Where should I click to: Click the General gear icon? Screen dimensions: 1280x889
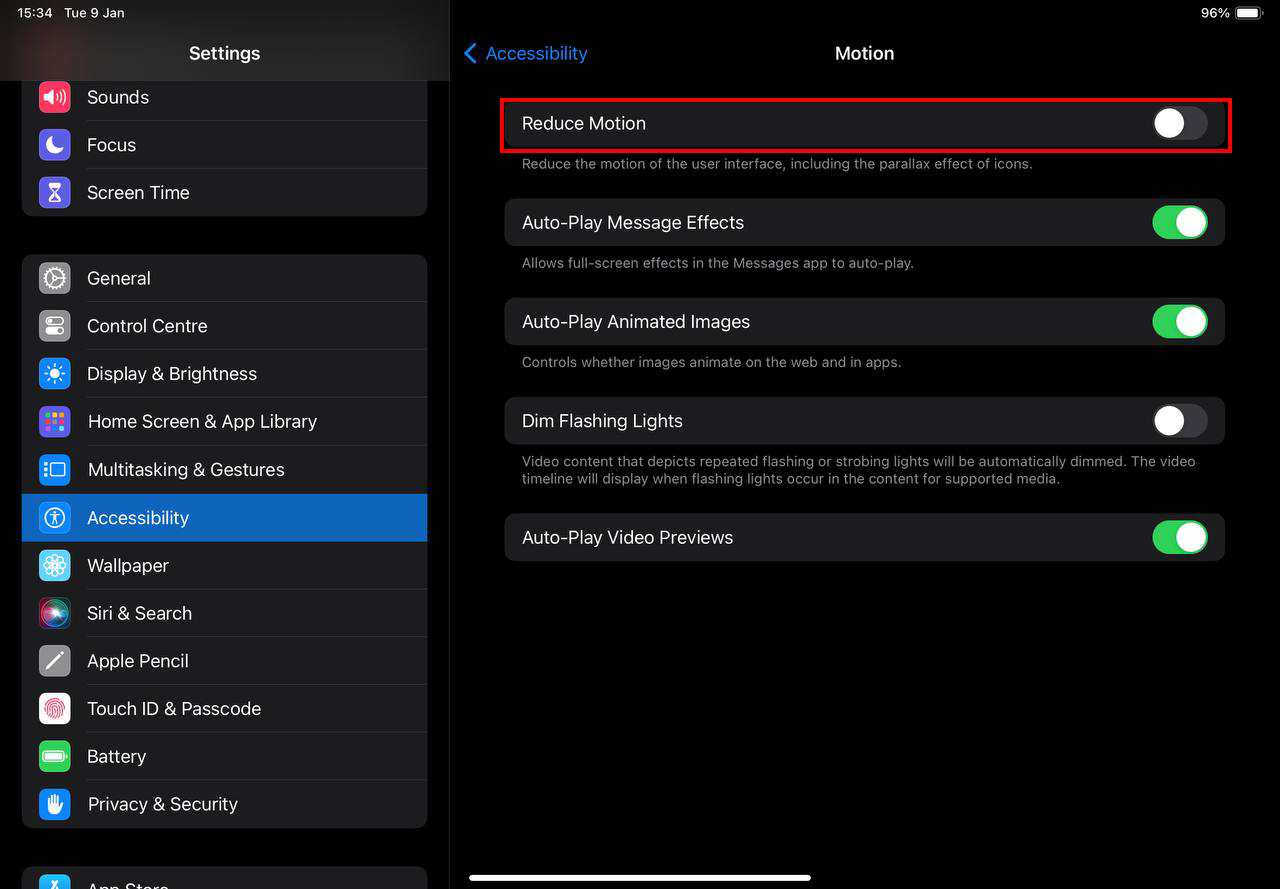54,278
